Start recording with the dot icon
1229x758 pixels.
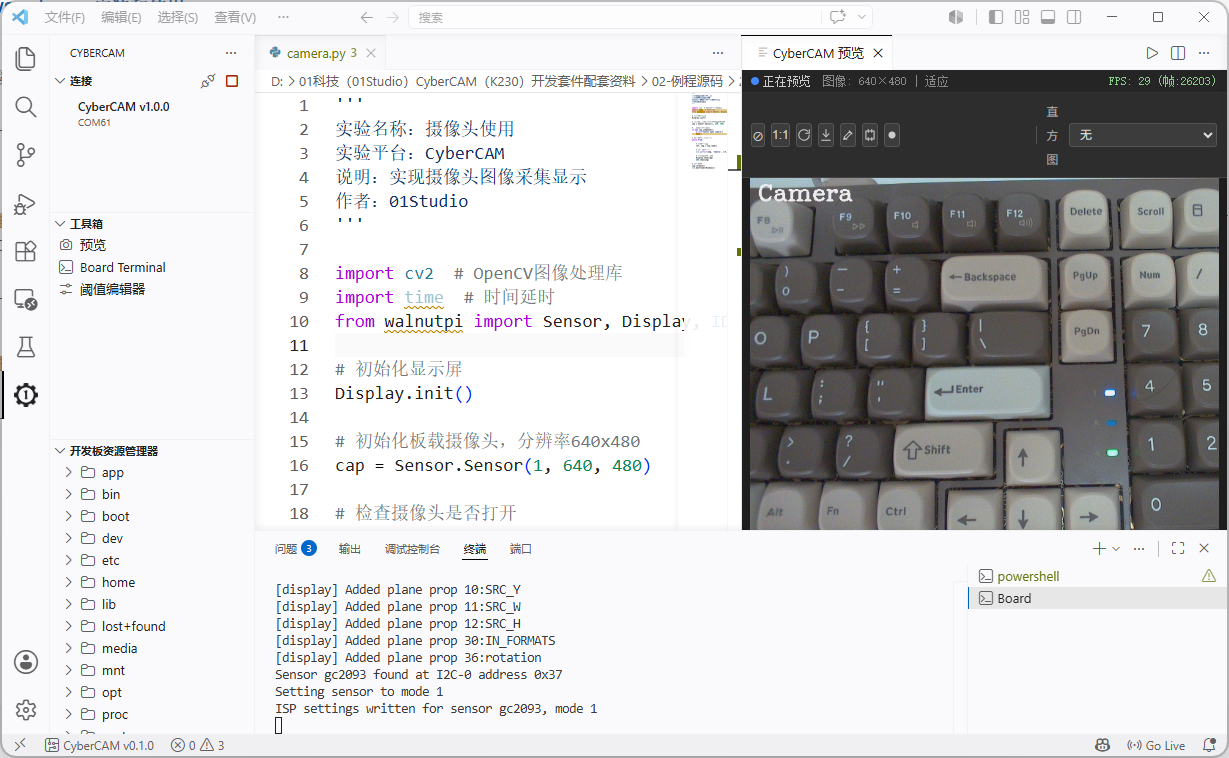click(892, 135)
